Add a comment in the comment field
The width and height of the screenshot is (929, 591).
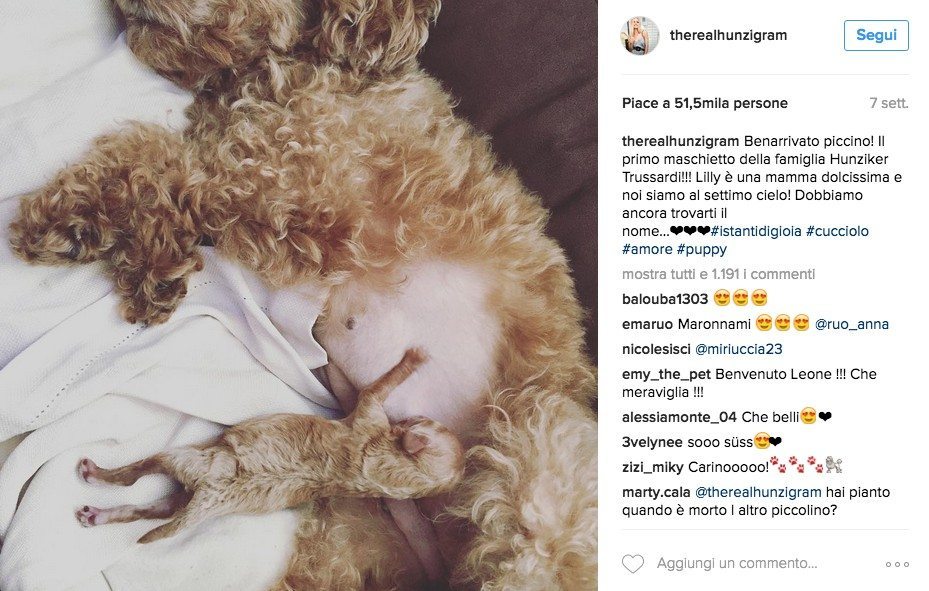point(737,563)
